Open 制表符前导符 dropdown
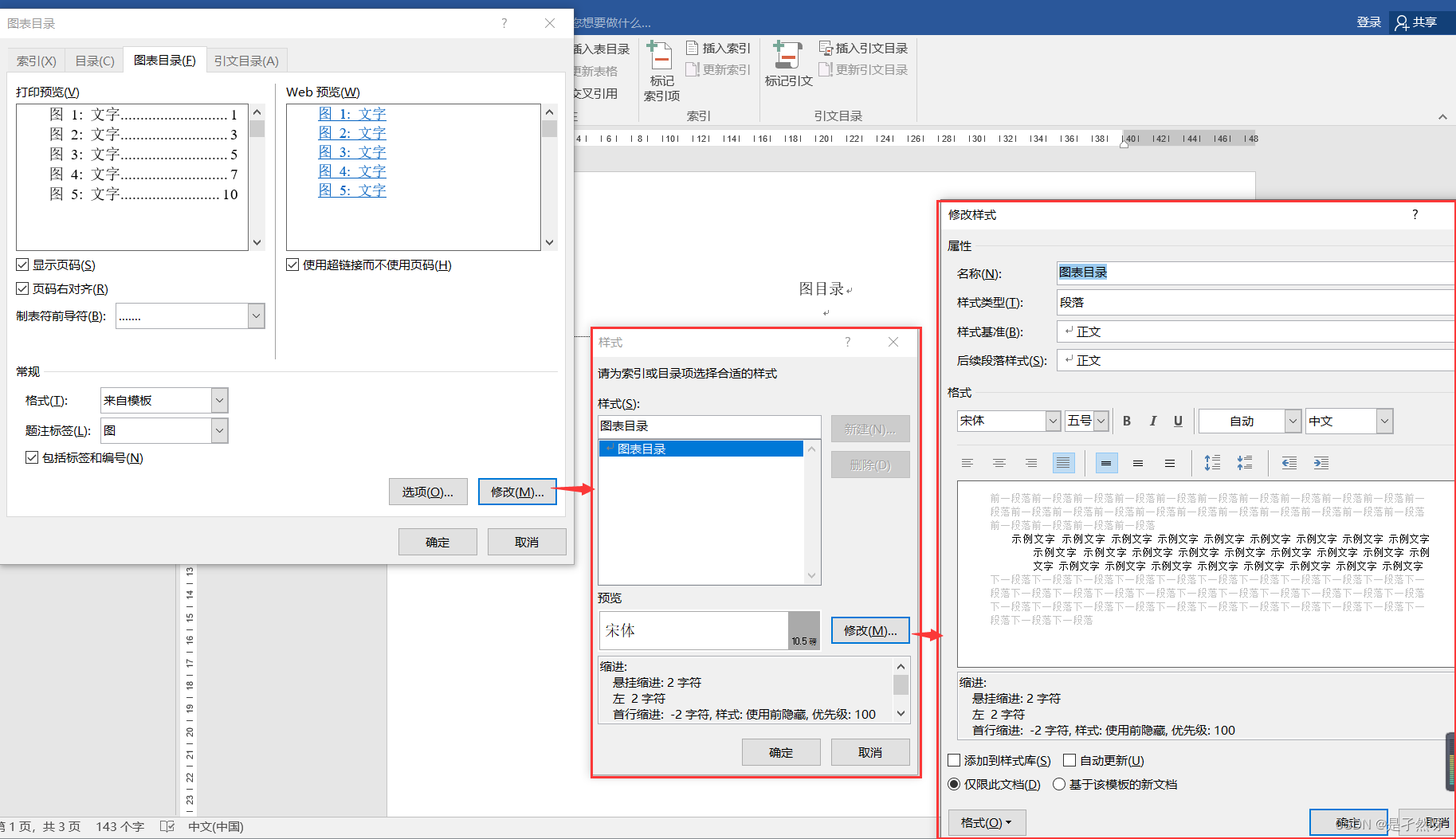 (256, 316)
